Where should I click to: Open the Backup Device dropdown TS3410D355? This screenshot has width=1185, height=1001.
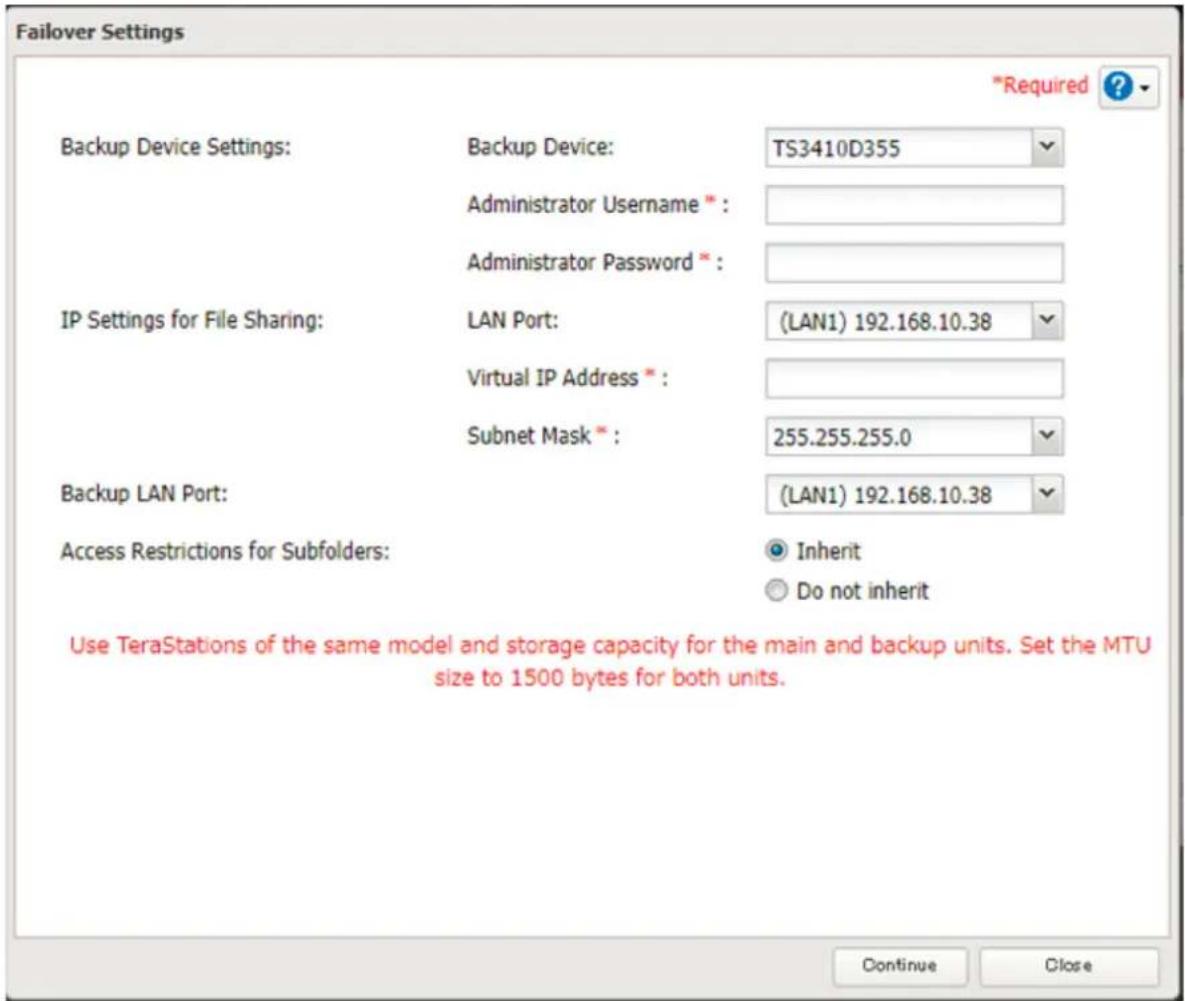tap(914, 147)
